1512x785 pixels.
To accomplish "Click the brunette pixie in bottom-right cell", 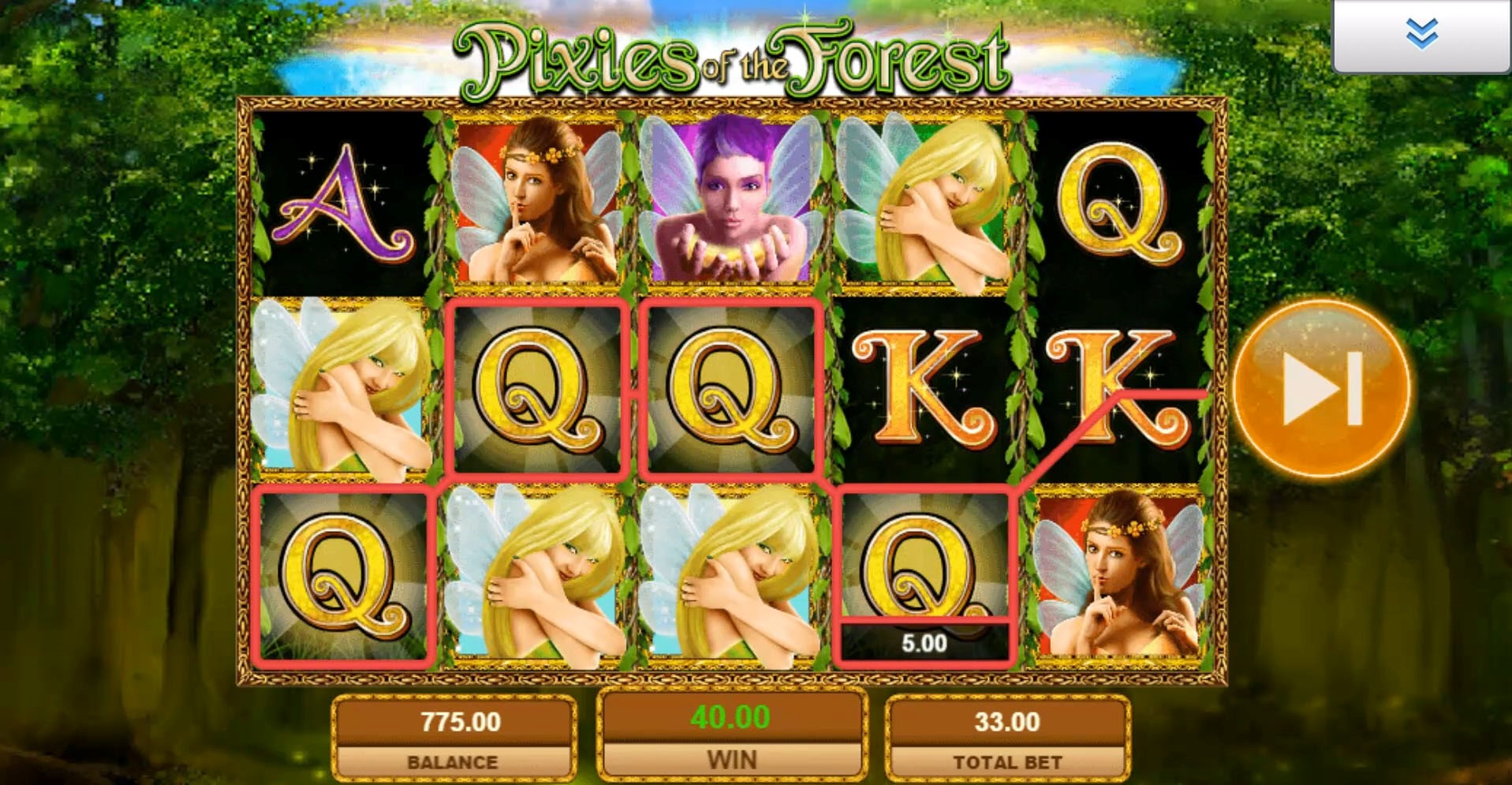I will [x=1118, y=576].
